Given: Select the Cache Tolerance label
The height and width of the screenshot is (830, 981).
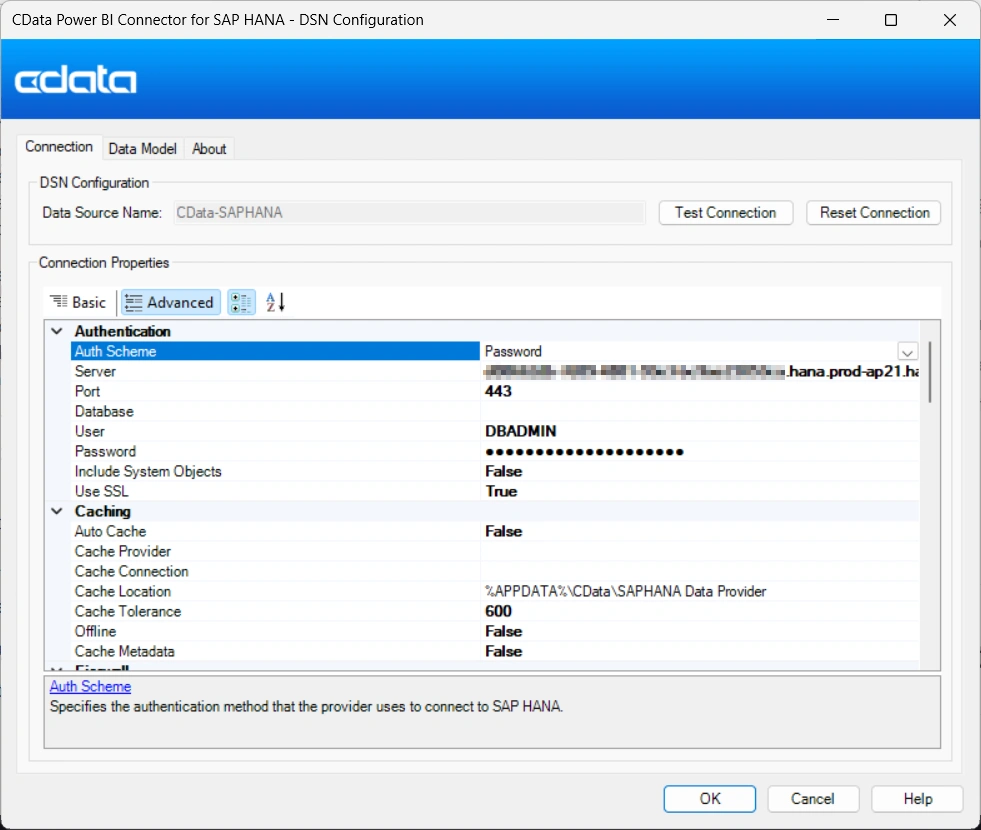Looking at the screenshot, I should (x=128, y=612).
